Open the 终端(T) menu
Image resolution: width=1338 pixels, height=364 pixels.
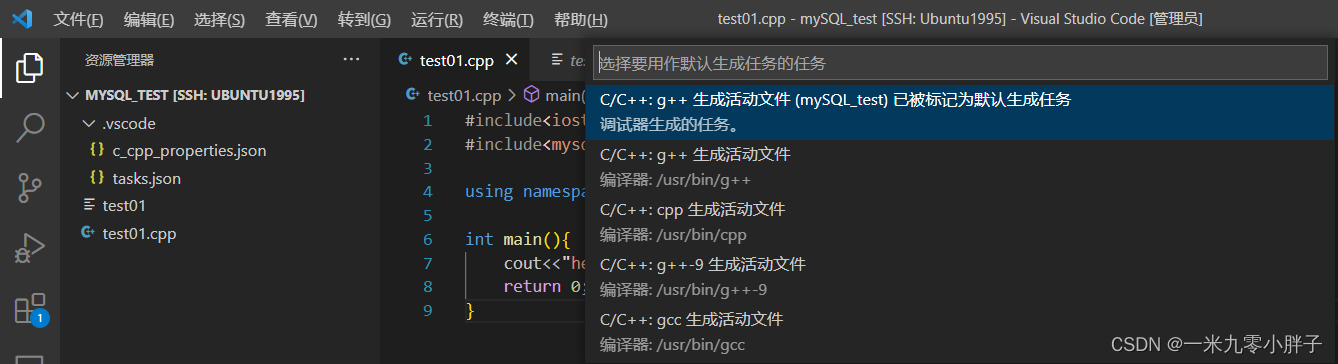[508, 20]
